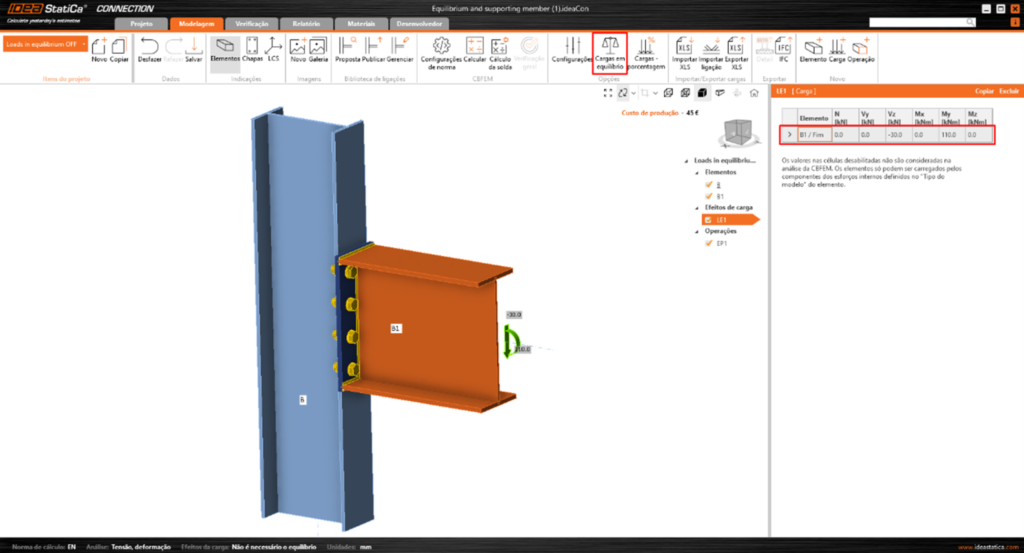The width and height of the screenshot is (1024, 553).
Task: Click the Copiar link in LE1 panel
Action: coord(984,91)
